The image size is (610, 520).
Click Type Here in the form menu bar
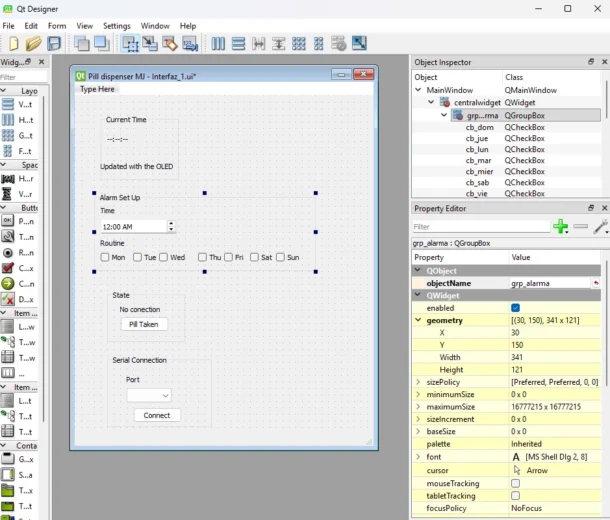pyautogui.click(x=97, y=89)
